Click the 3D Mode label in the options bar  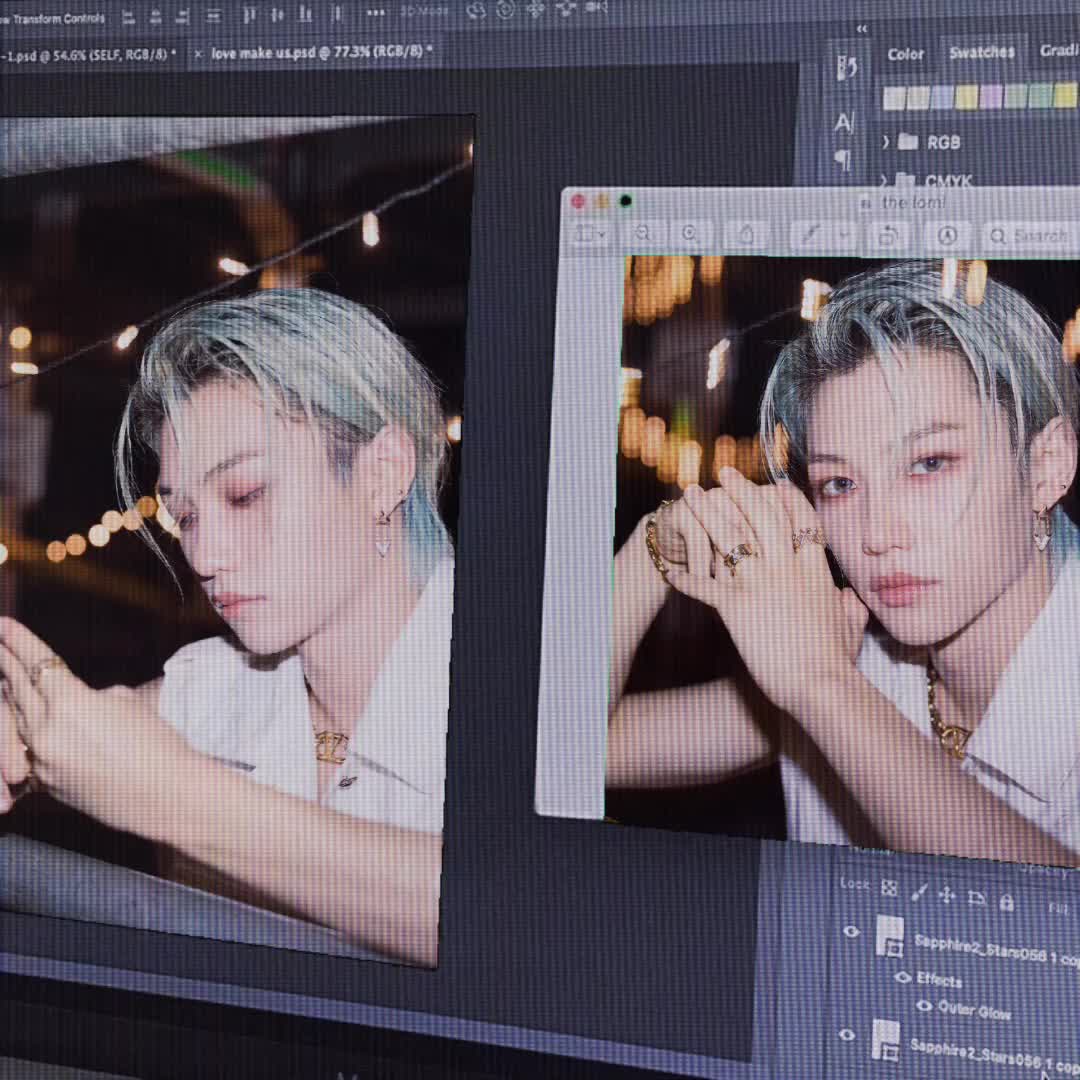(424, 11)
